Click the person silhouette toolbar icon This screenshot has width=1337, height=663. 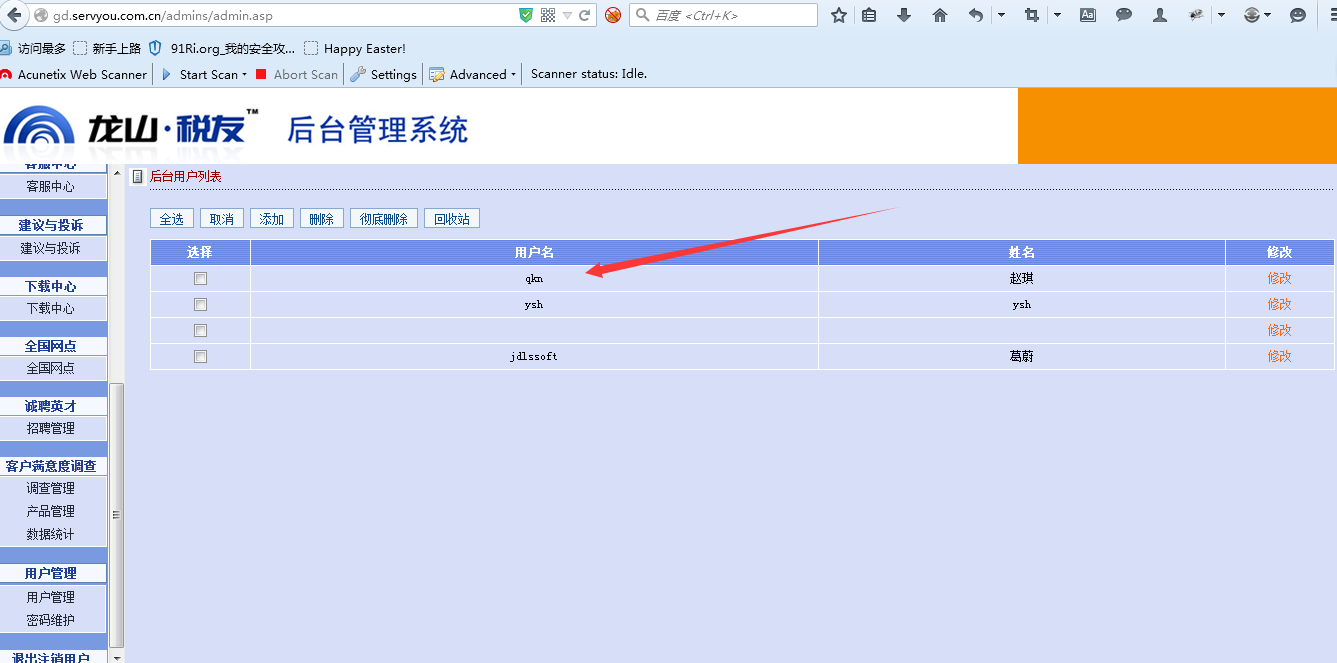(1160, 15)
